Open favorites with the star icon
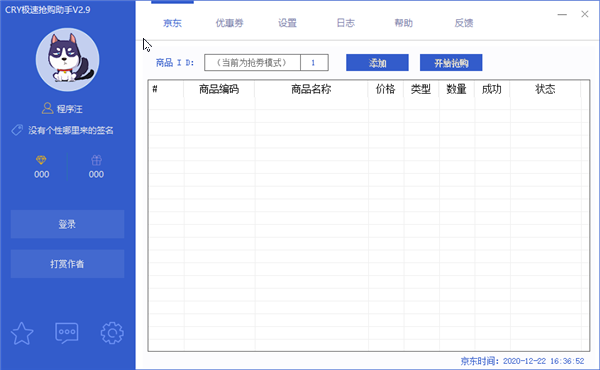This screenshot has height=370, width=600. point(22,333)
